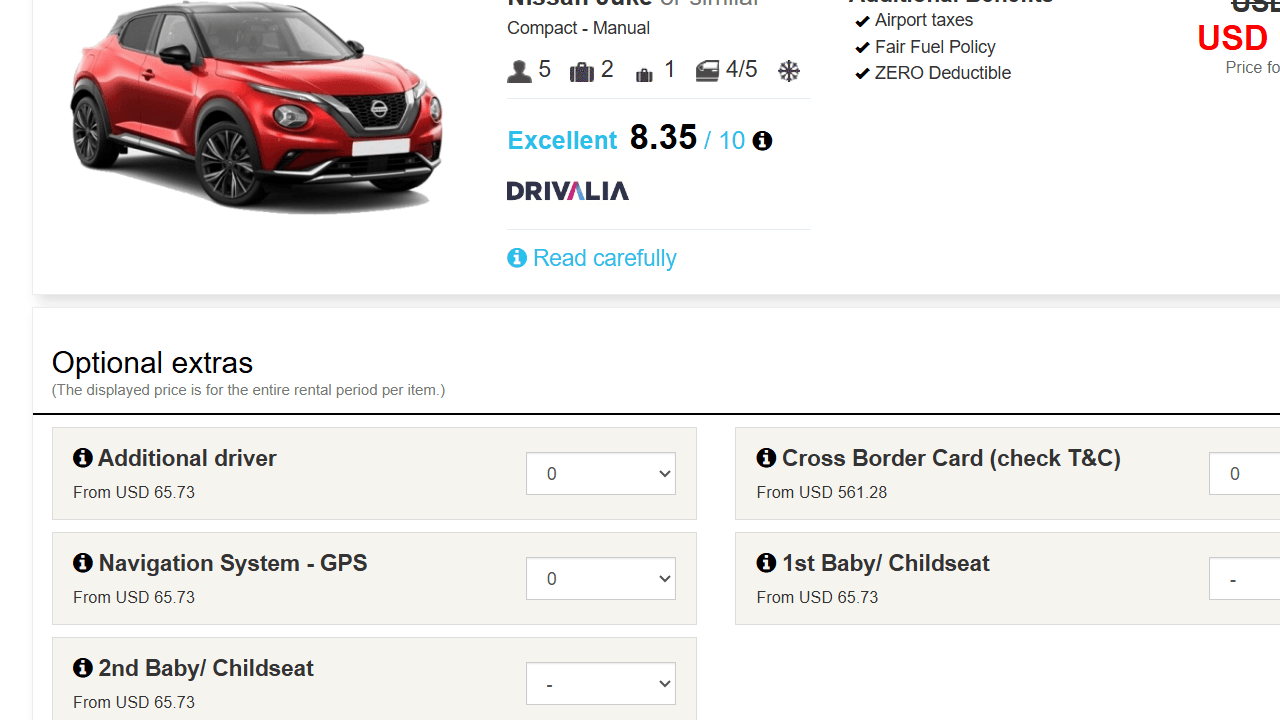Click the Additional driver info icon
The height and width of the screenshot is (720, 1280).
(x=83, y=458)
